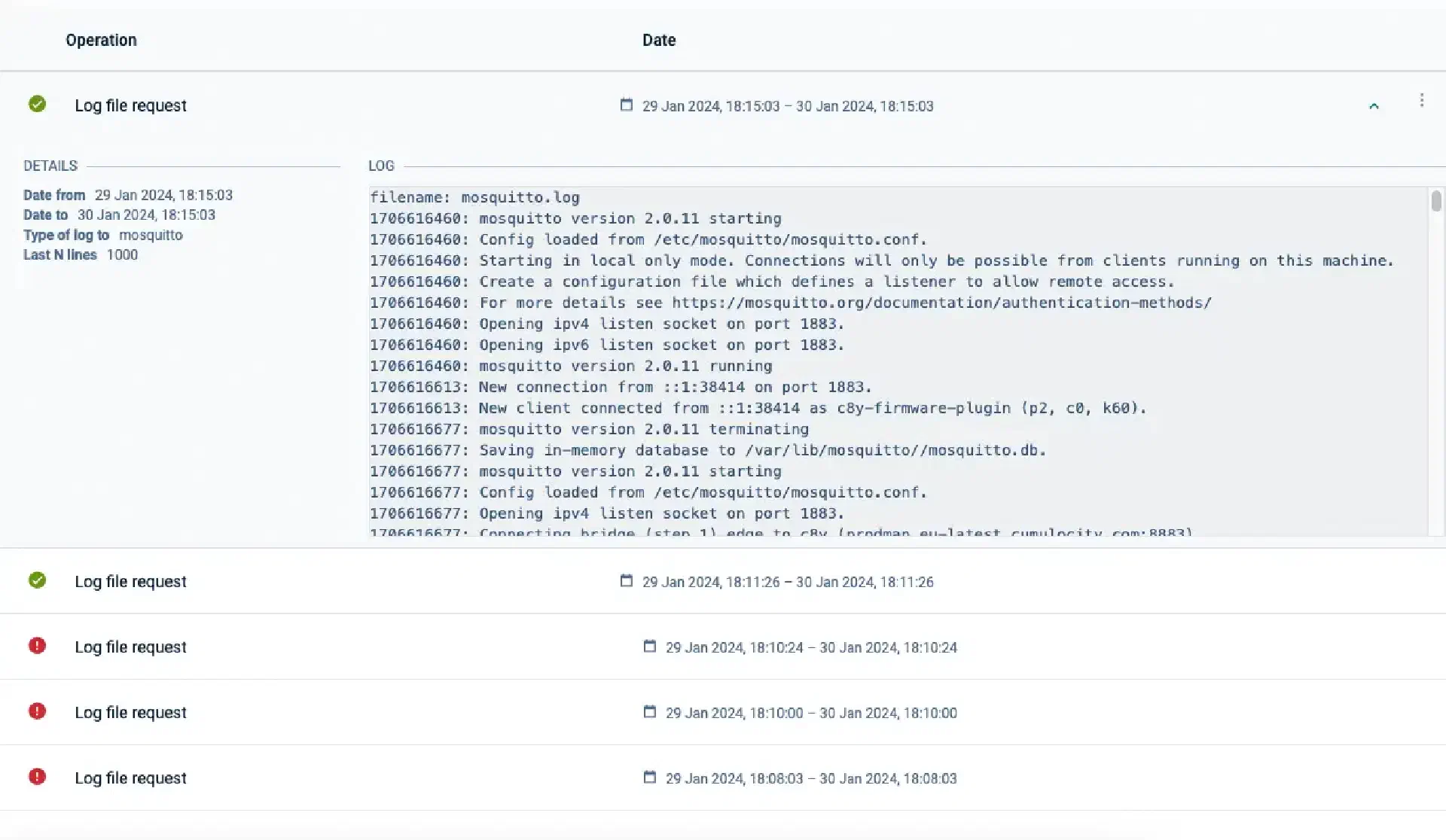Click the Operation column header

[x=101, y=40]
